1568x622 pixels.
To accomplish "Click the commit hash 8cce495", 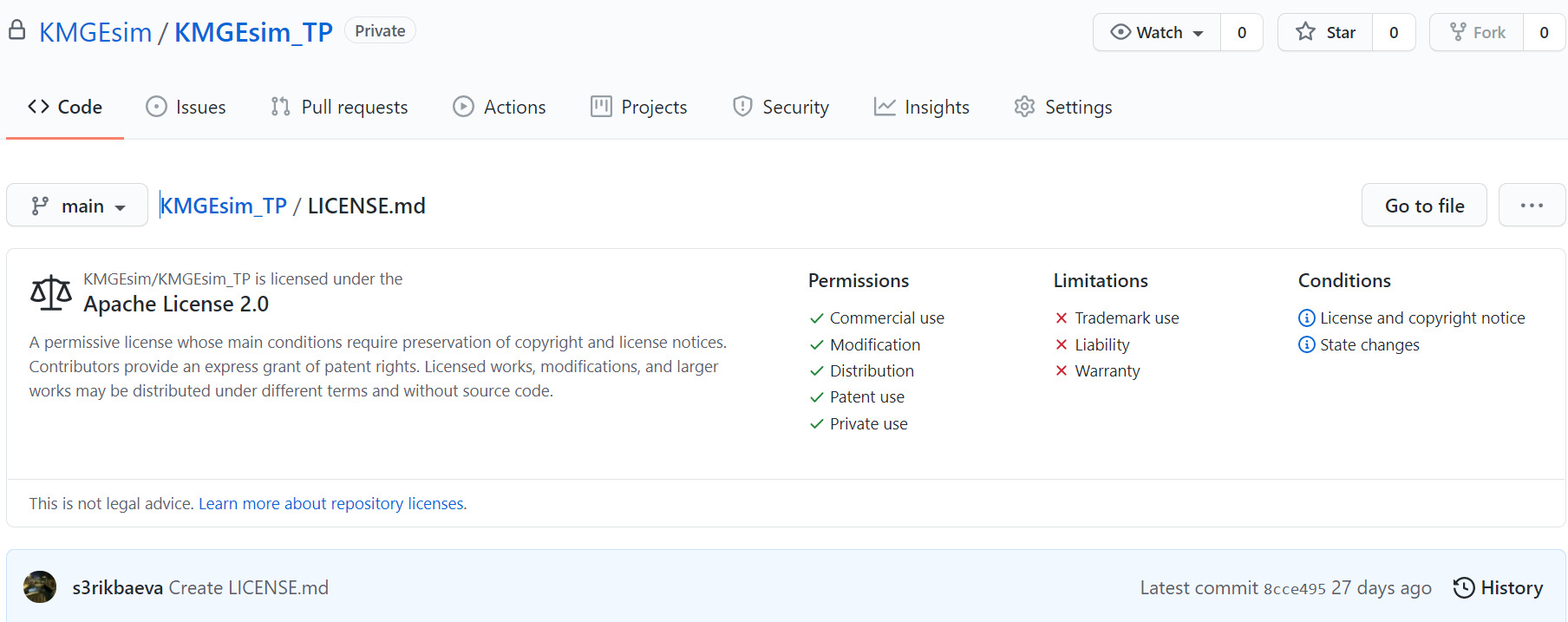I will [x=1294, y=589].
